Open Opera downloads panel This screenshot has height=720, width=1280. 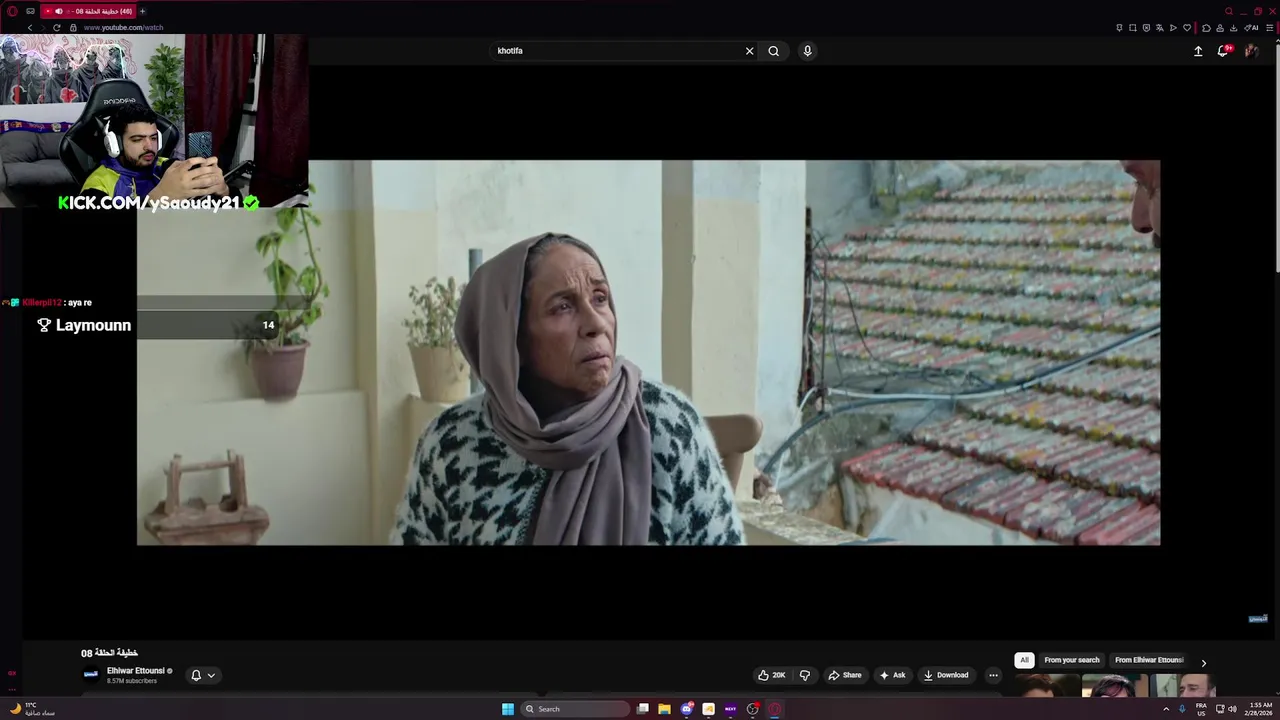coord(1233,28)
